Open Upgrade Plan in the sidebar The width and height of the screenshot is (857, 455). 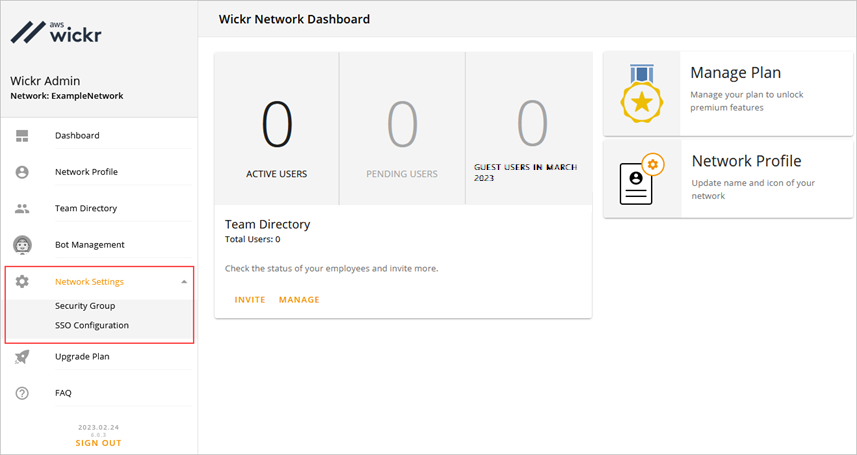pyautogui.click(x=82, y=357)
